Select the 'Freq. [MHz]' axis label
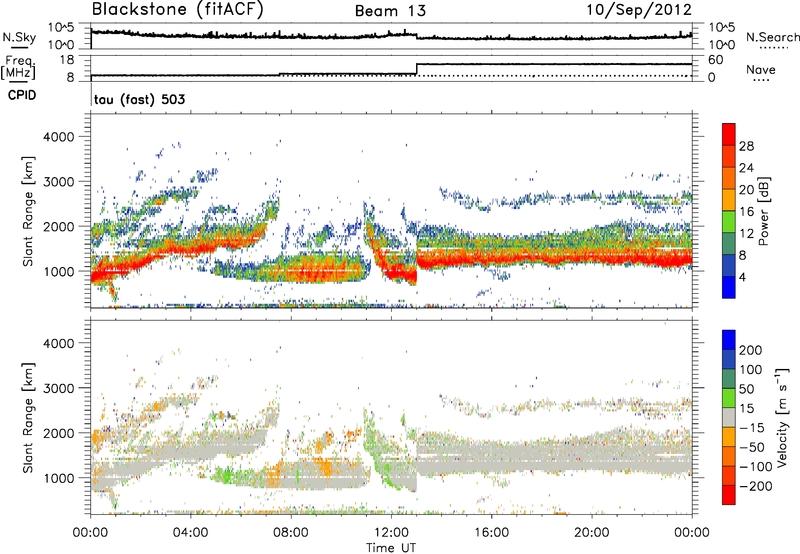 18,68
